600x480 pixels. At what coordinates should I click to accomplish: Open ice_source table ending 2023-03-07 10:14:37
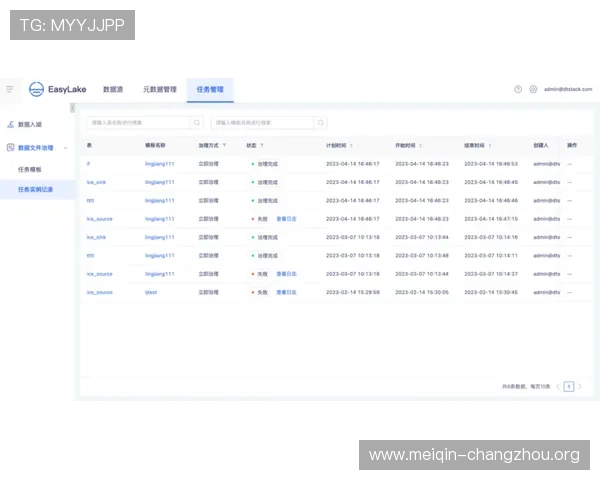(99, 274)
